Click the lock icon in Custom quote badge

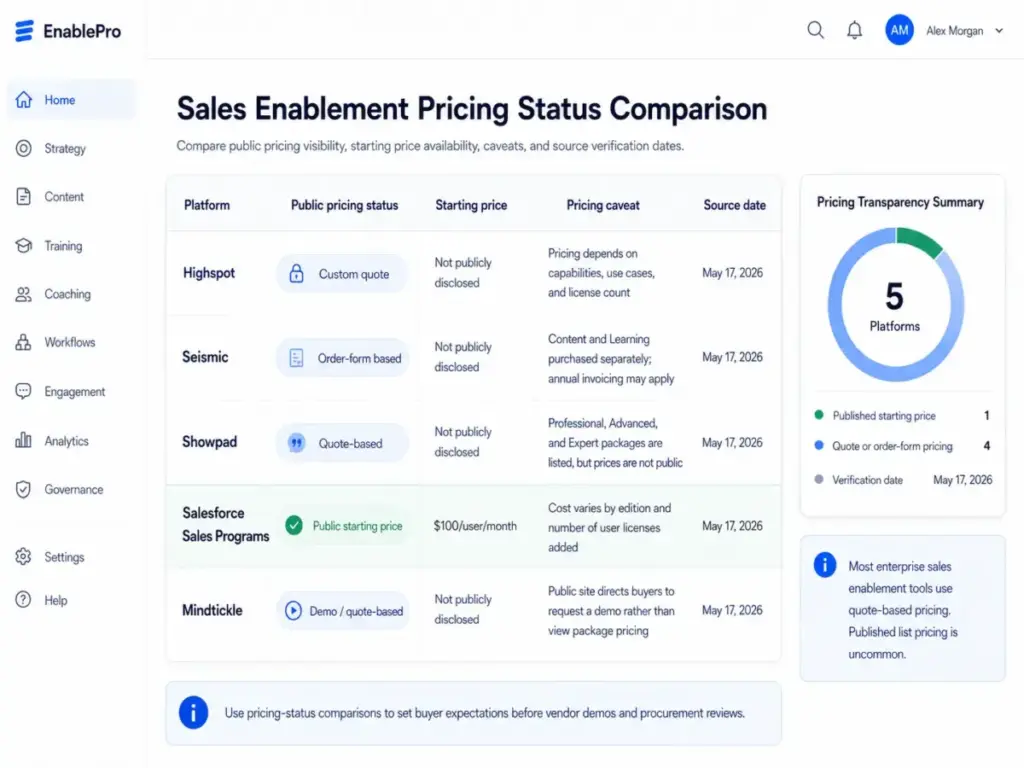pos(296,273)
